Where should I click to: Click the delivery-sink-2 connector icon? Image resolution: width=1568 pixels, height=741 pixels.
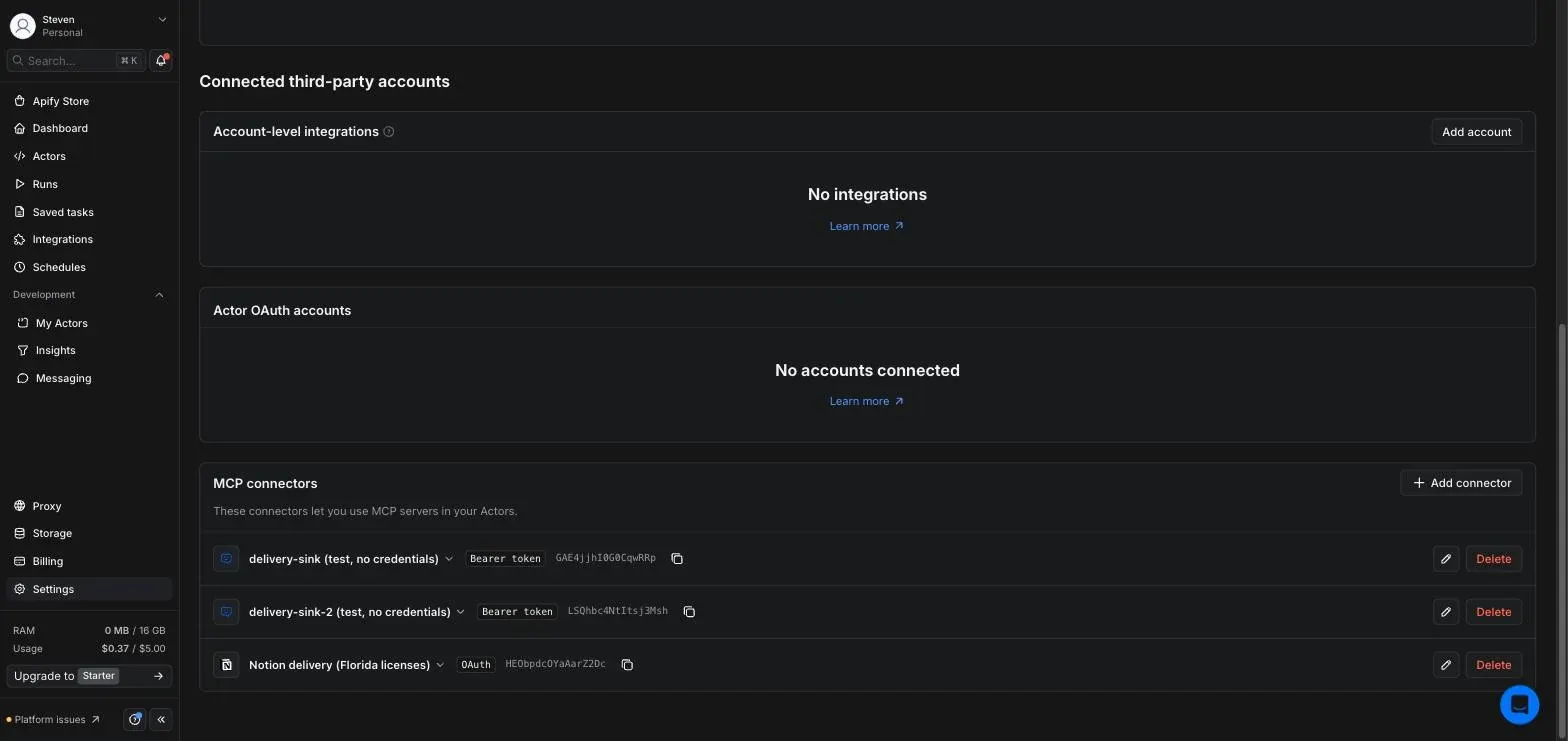pos(226,612)
